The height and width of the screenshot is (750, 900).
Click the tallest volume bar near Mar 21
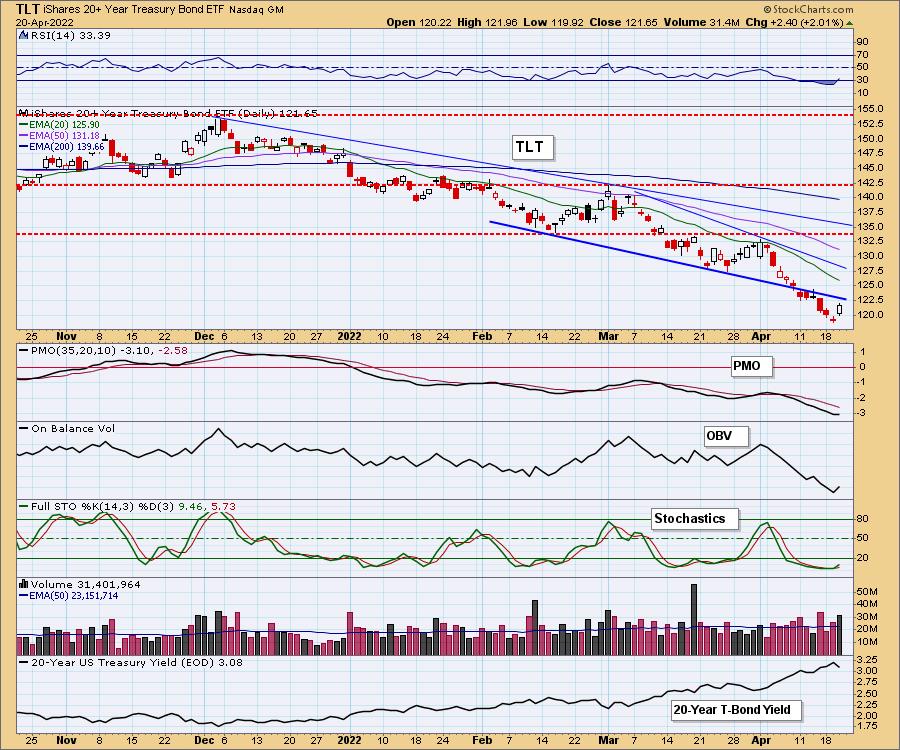click(693, 619)
